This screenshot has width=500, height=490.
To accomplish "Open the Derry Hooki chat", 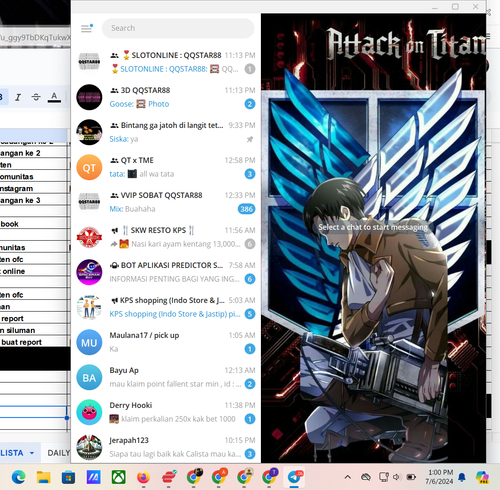I will [166, 412].
